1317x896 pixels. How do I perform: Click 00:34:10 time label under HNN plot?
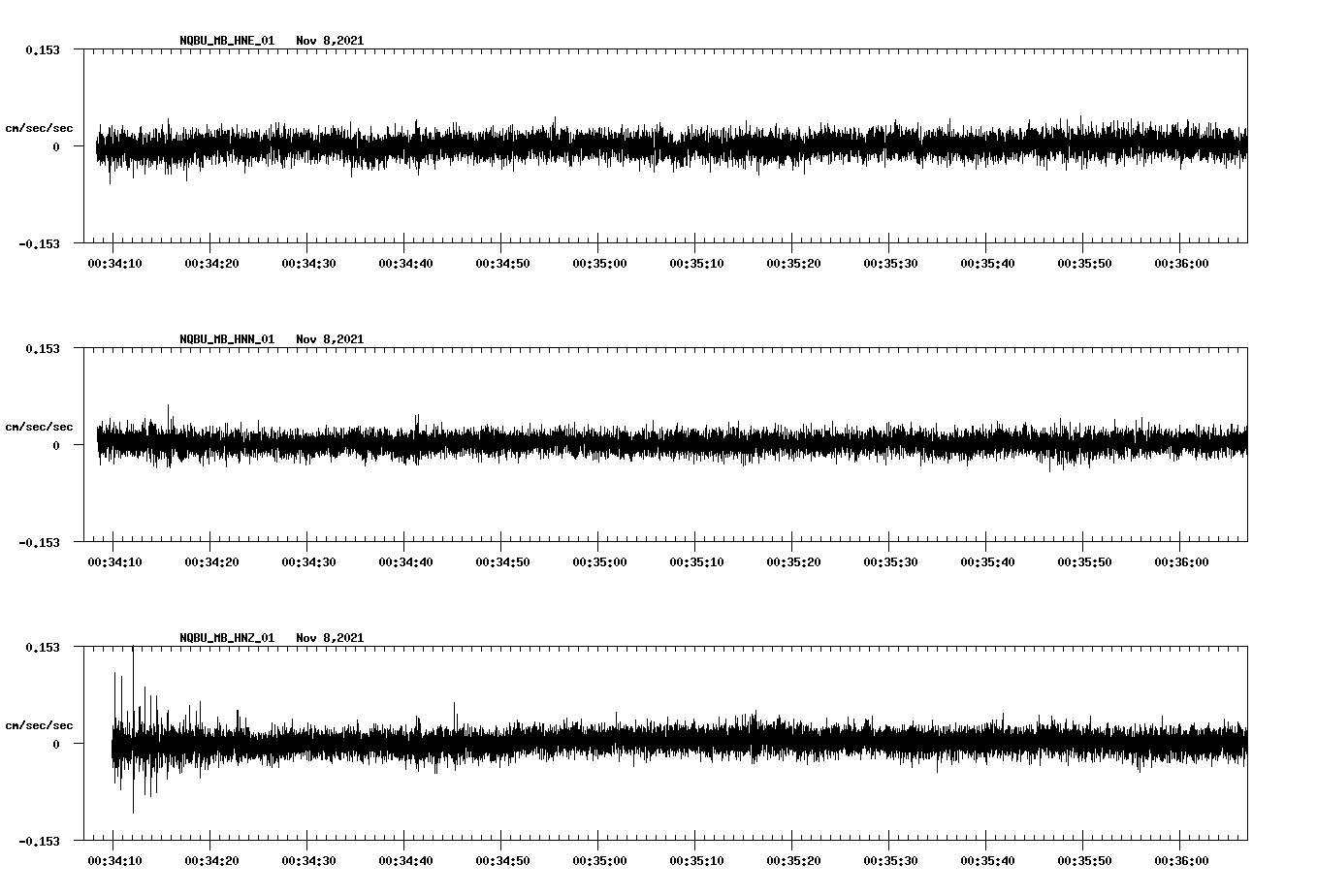114,562
